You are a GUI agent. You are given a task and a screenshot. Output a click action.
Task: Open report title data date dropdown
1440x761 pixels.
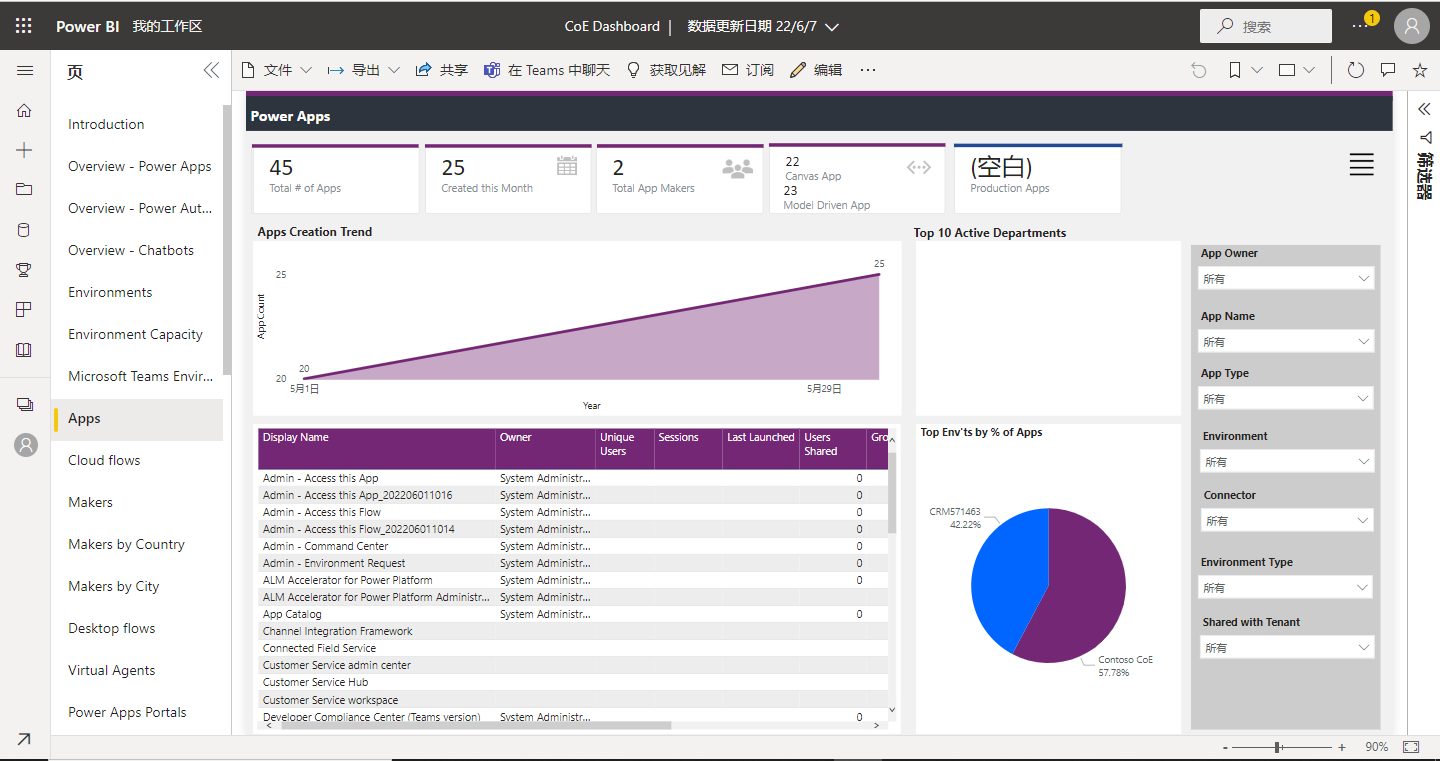tap(832, 27)
